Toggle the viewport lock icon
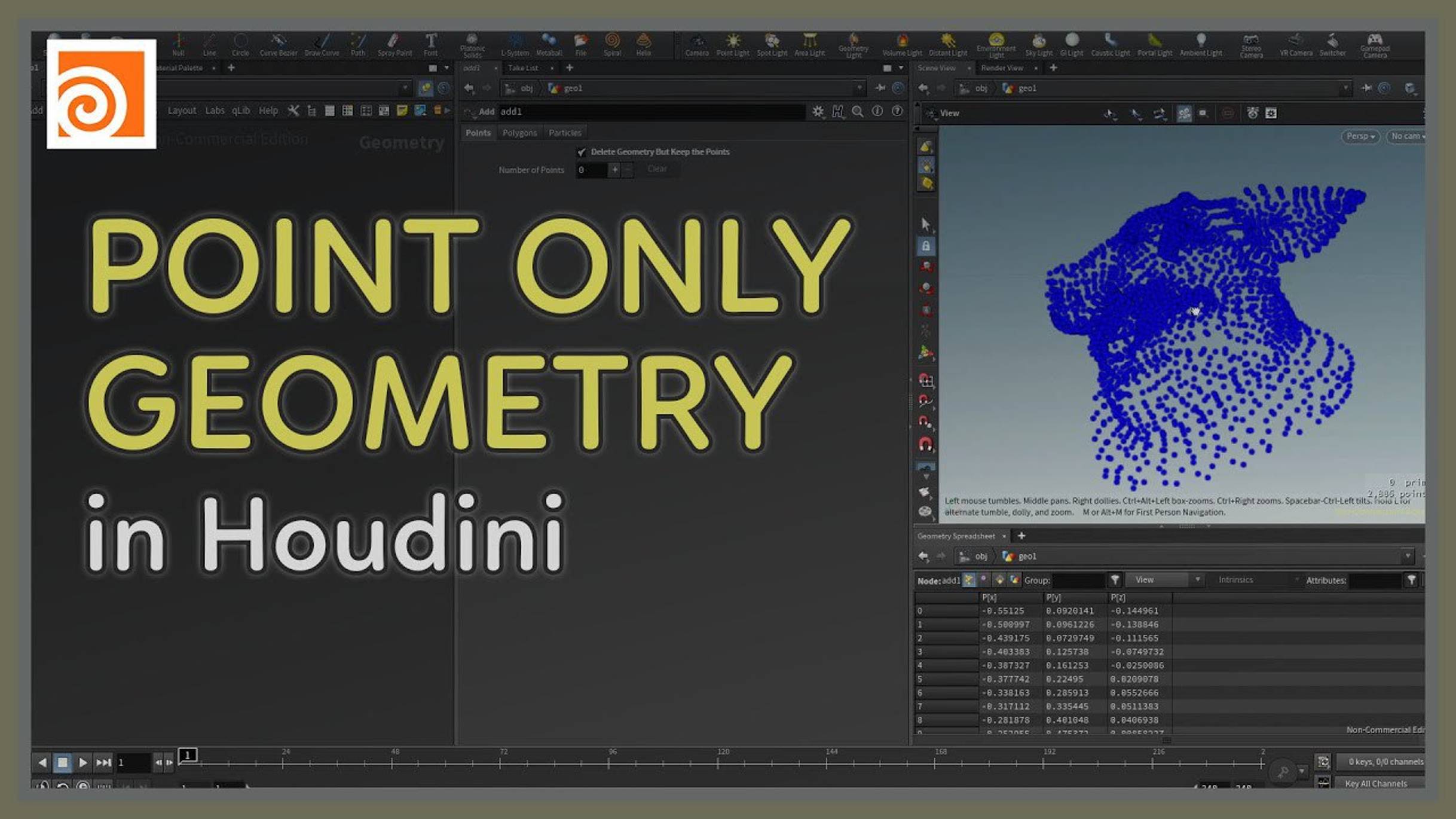This screenshot has width=1456, height=819. [x=926, y=247]
